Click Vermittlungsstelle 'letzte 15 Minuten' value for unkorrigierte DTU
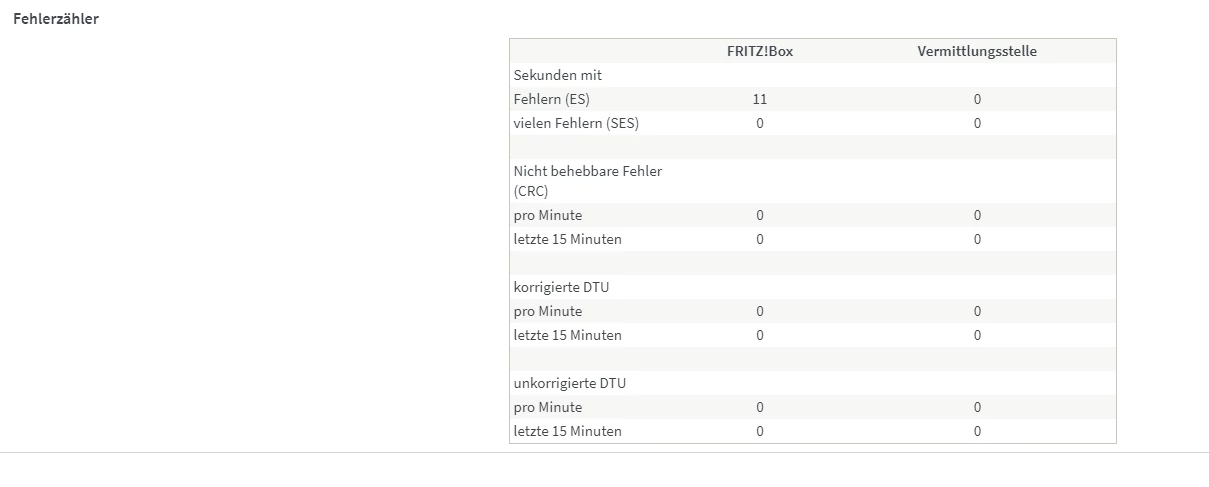Viewport: 1209px width, 487px height. [977, 431]
